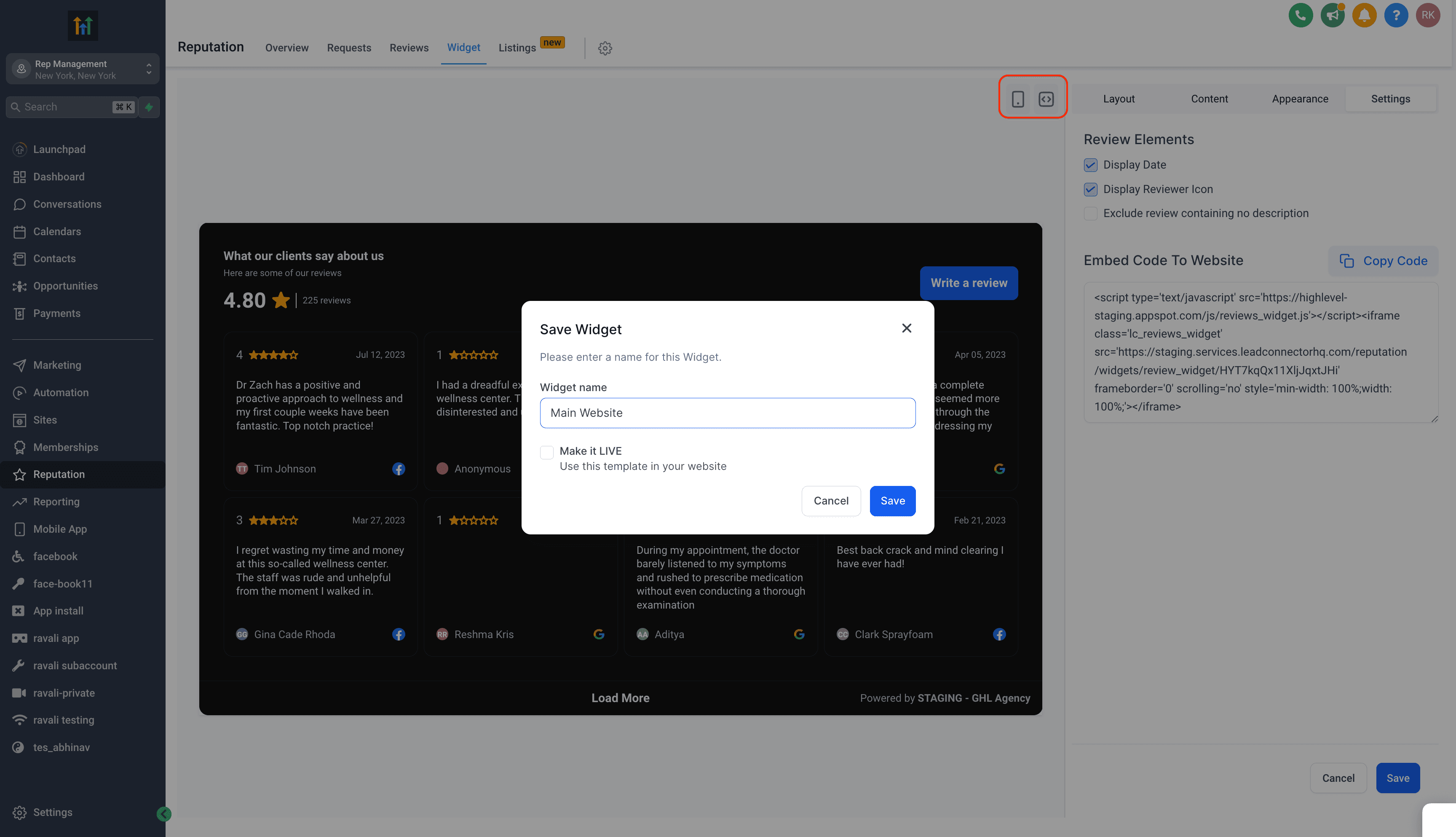Open Marketing paper plane icon
The image size is (1456, 837).
click(19, 365)
